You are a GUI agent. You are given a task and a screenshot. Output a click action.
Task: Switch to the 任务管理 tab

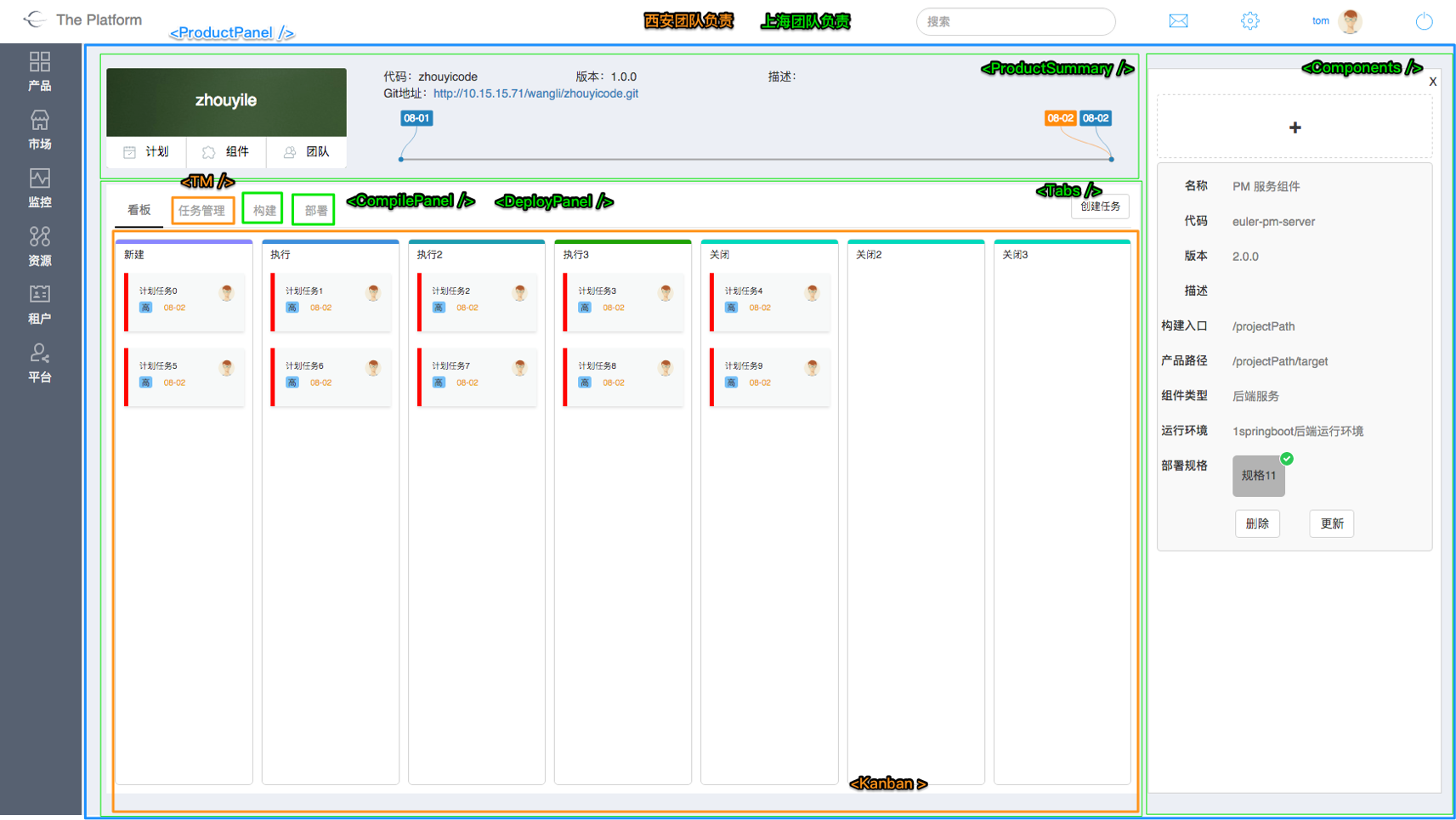click(x=202, y=211)
